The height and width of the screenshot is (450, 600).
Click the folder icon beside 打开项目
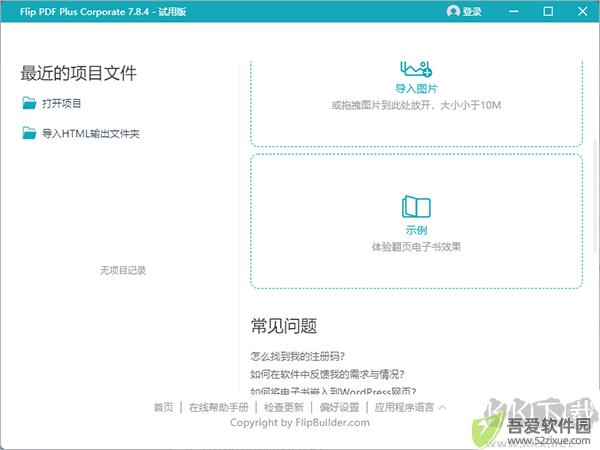point(29,103)
